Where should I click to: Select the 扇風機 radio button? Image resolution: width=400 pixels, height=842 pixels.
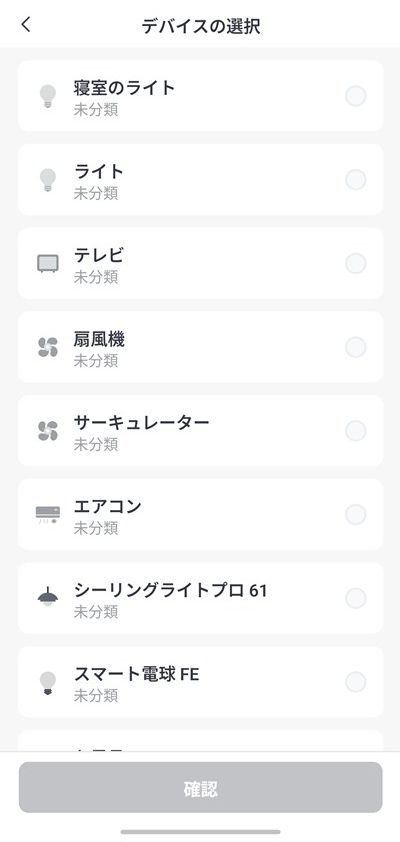[355, 347]
